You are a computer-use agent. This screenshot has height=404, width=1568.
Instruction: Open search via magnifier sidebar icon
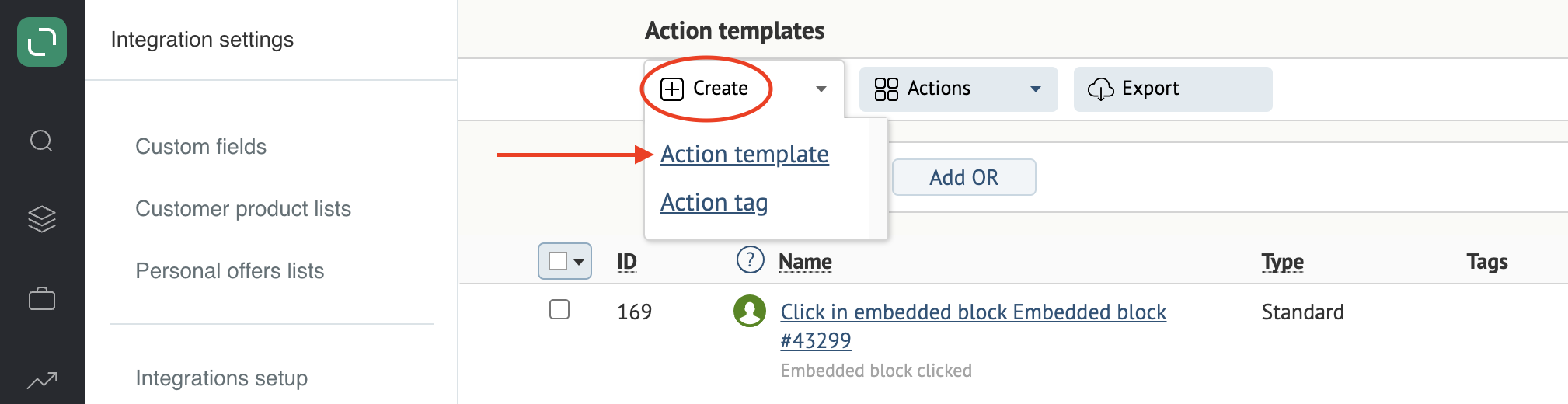(x=41, y=141)
